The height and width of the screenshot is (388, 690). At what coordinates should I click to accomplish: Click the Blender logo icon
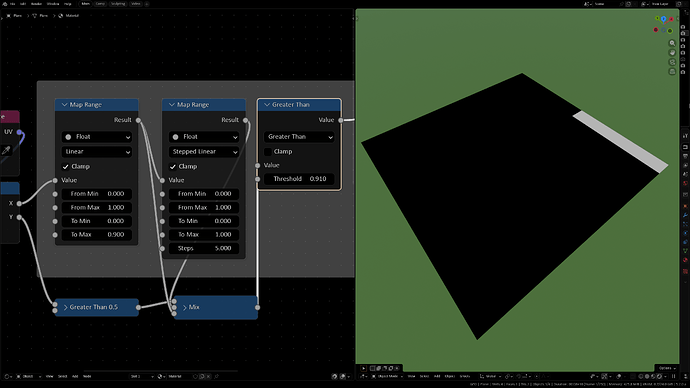pos(5,4)
